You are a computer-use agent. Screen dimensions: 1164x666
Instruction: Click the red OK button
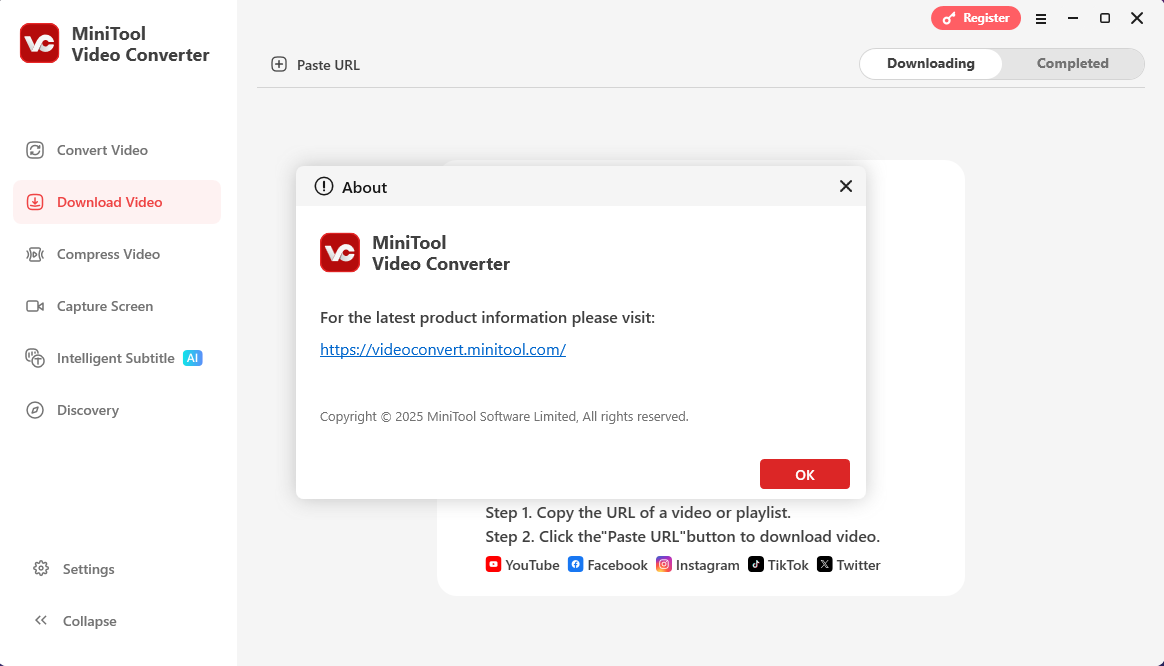click(x=805, y=474)
